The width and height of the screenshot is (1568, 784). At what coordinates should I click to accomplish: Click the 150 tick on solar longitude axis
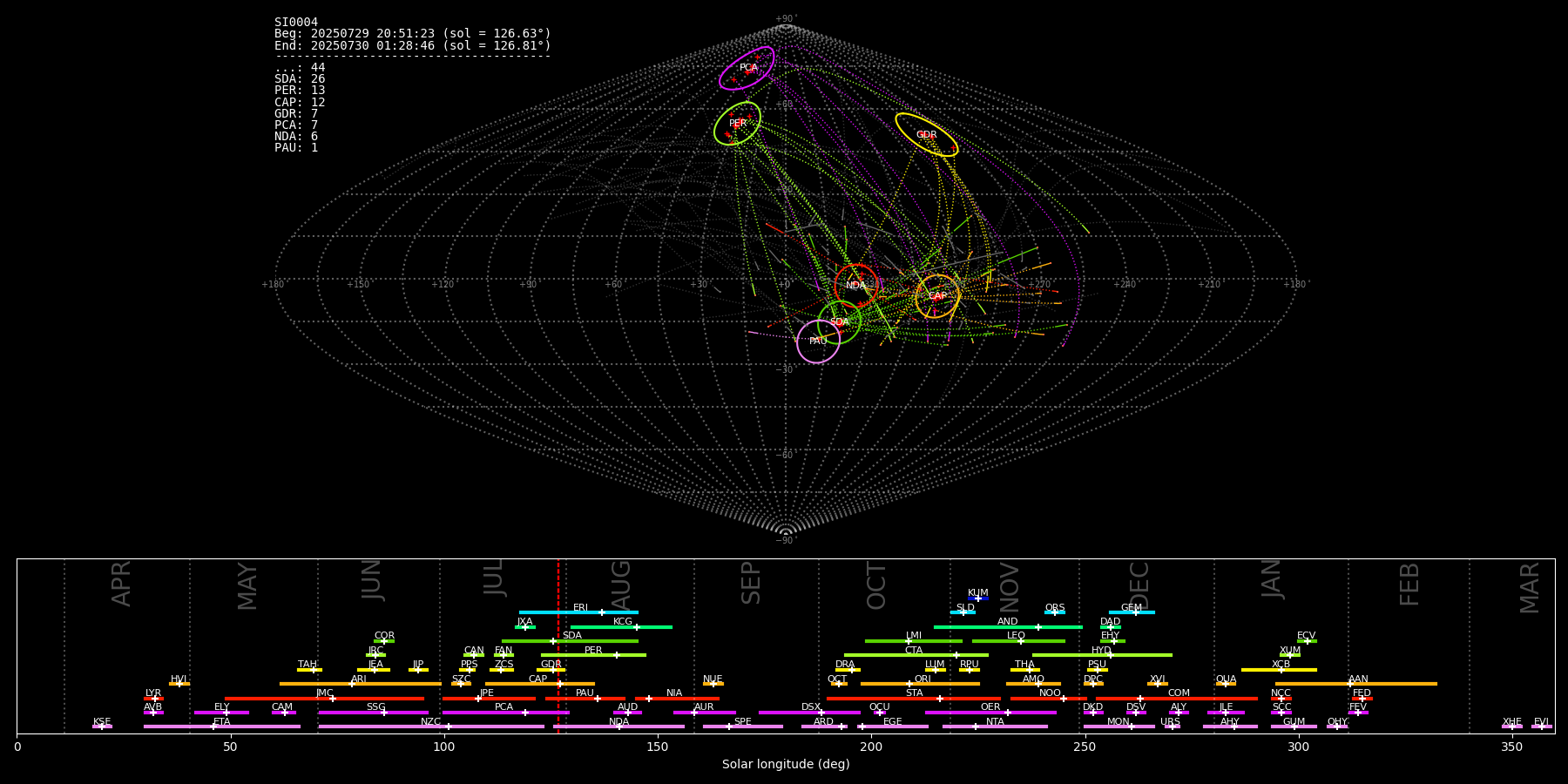pyautogui.click(x=658, y=747)
